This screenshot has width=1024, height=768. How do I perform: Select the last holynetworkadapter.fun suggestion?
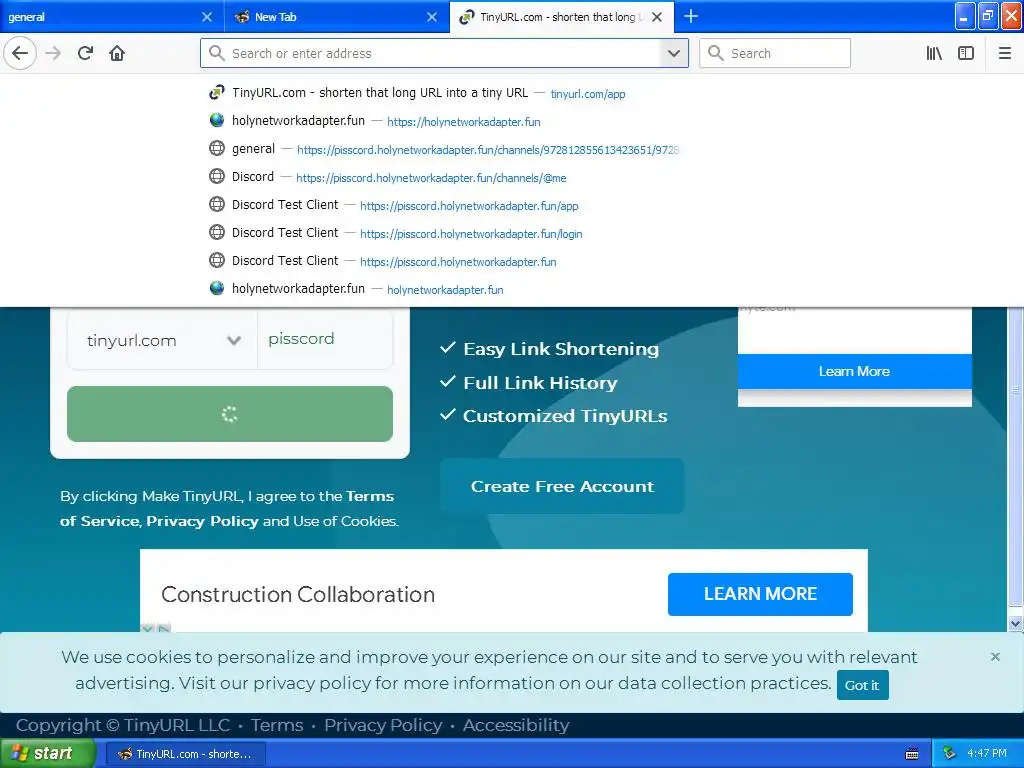pyautogui.click(x=444, y=289)
